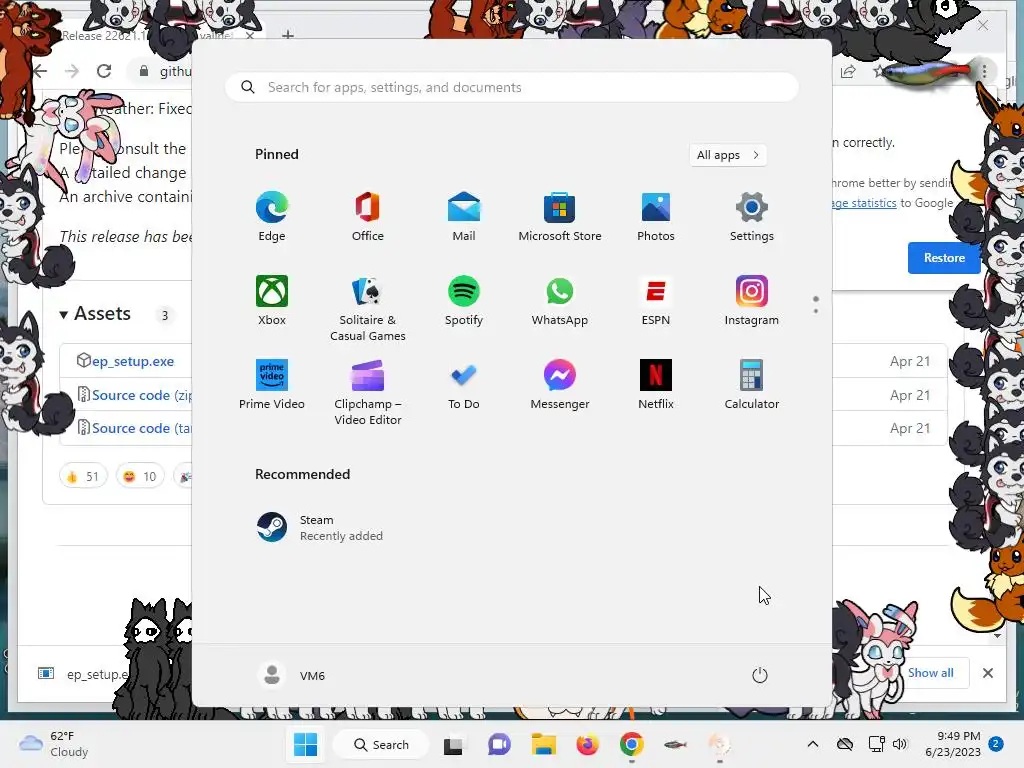This screenshot has height=768, width=1024.
Task: Open the taskbar Search box
Action: coord(381,744)
